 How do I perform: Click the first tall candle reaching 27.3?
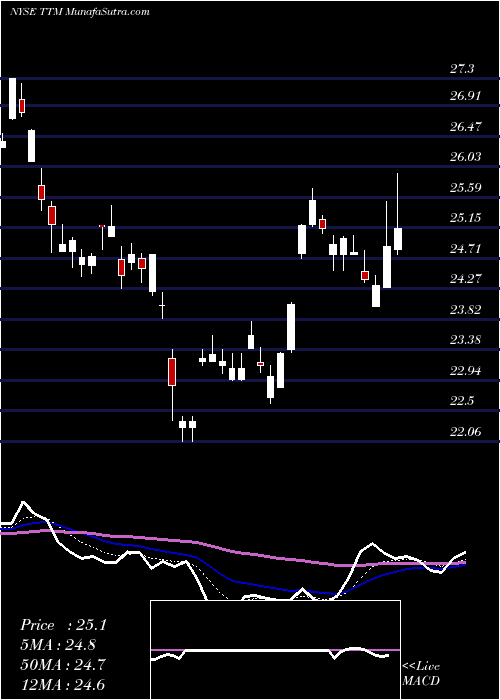12,99
